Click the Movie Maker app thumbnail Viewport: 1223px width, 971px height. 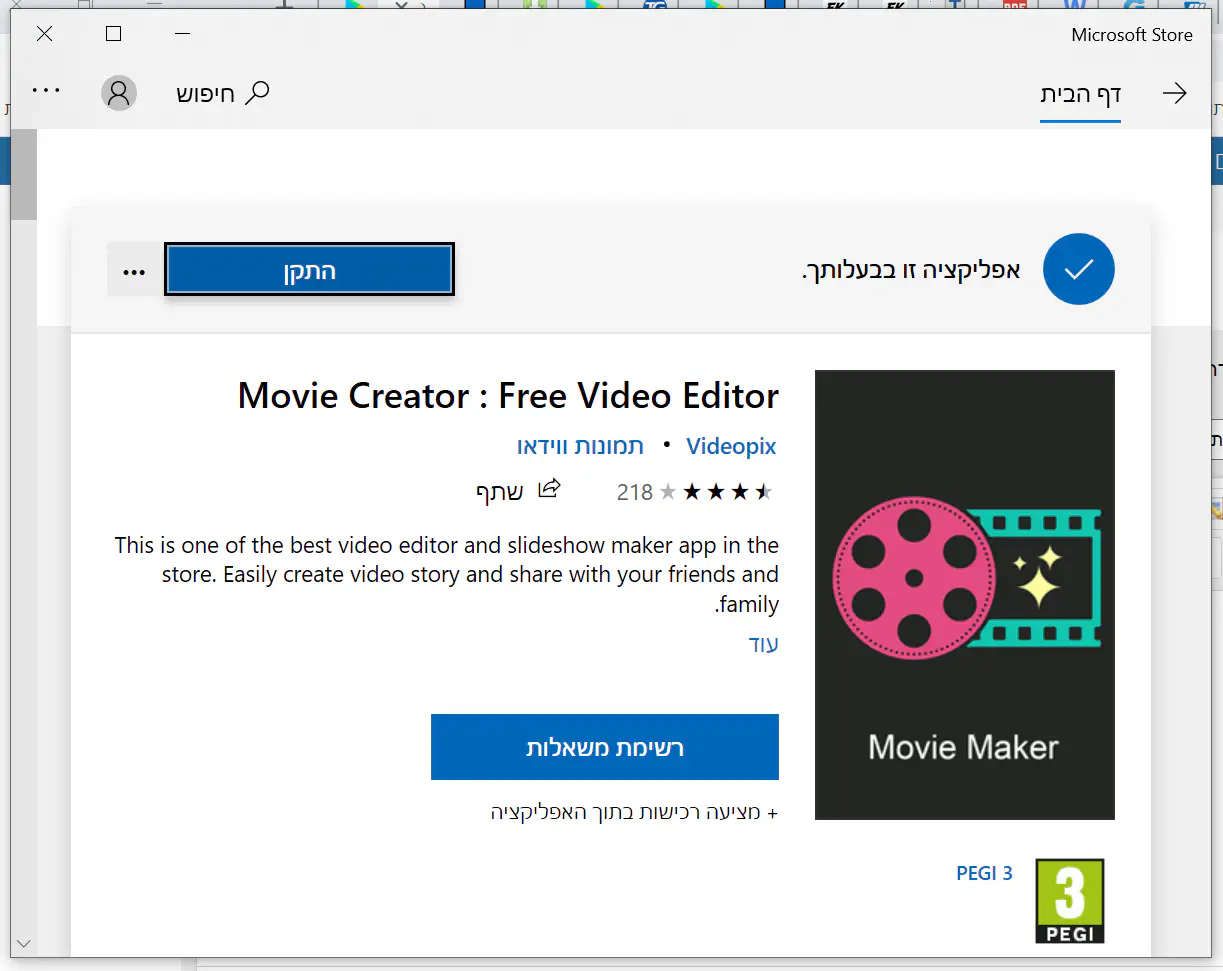pos(964,594)
